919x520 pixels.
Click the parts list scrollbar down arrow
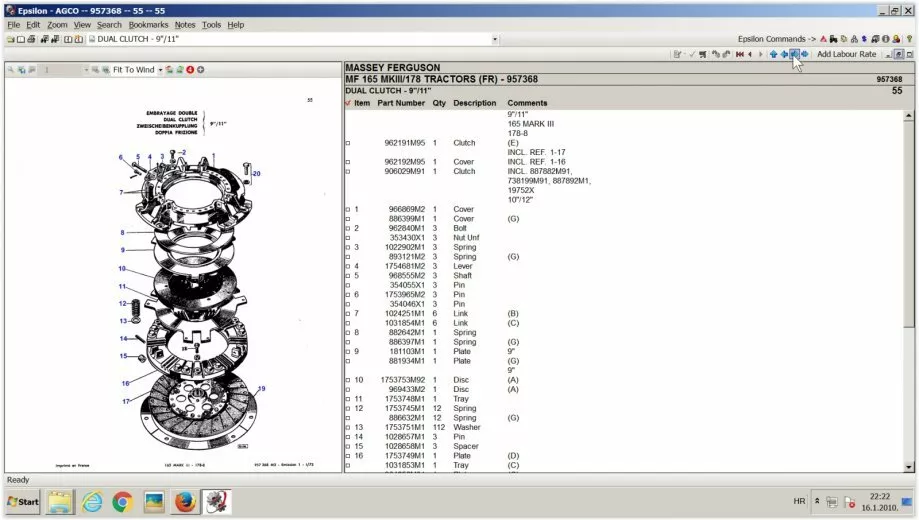tap(908, 467)
